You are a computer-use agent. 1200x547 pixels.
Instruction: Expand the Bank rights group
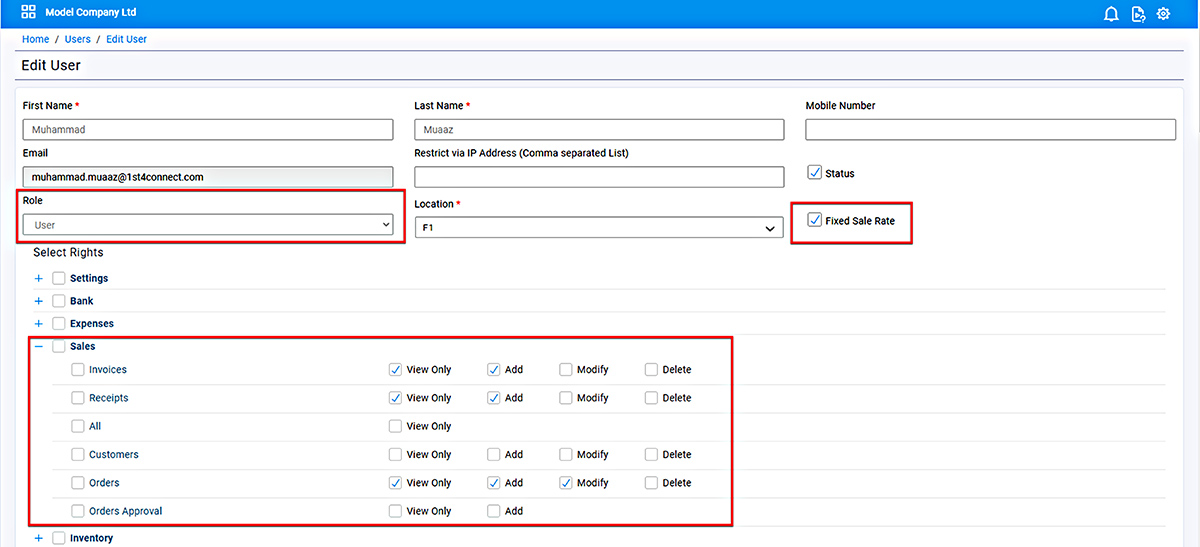[39, 301]
